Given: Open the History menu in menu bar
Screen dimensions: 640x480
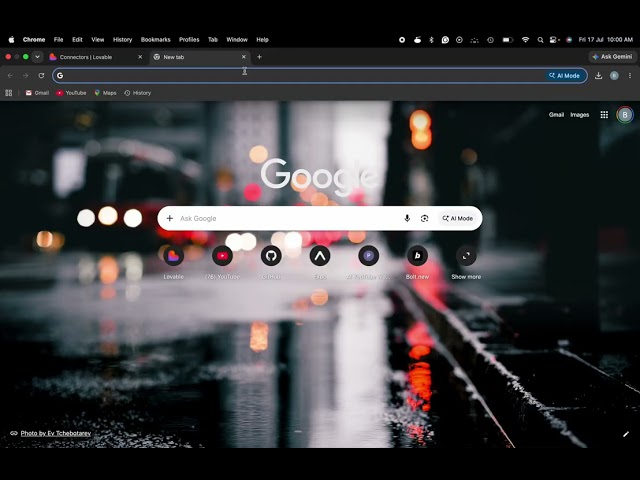Looking at the screenshot, I should (x=122, y=40).
